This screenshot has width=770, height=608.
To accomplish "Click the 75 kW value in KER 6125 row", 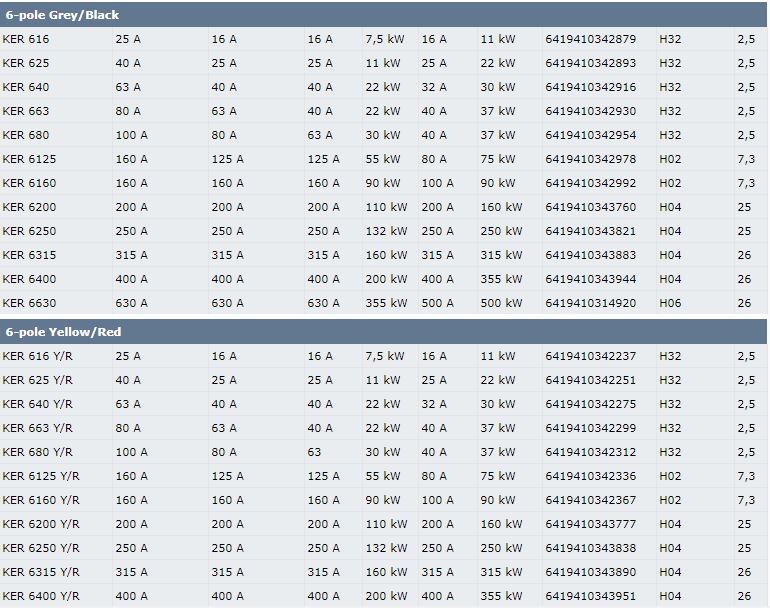I will pyautogui.click(x=497, y=159).
